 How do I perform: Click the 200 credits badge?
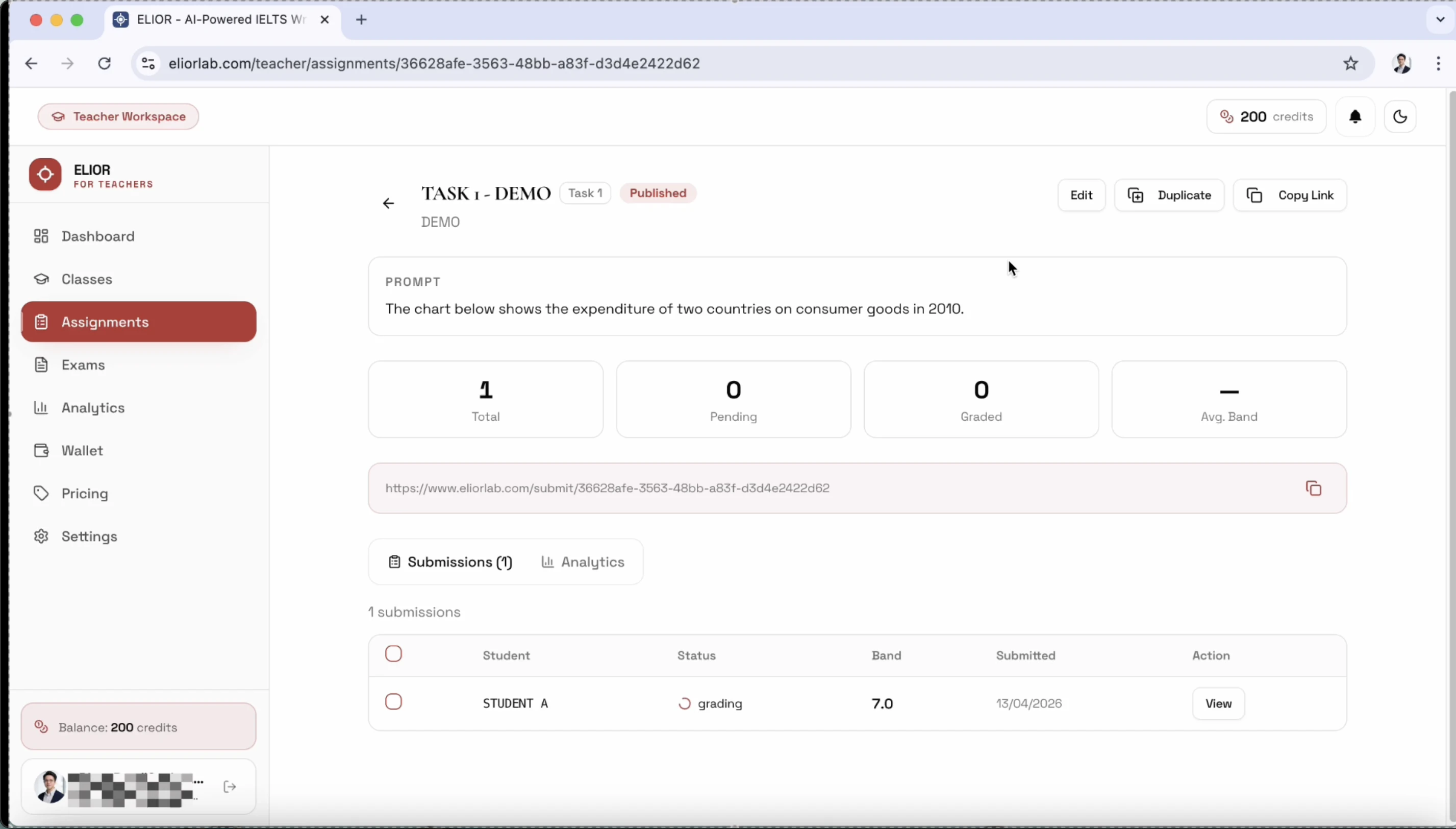click(x=1266, y=117)
